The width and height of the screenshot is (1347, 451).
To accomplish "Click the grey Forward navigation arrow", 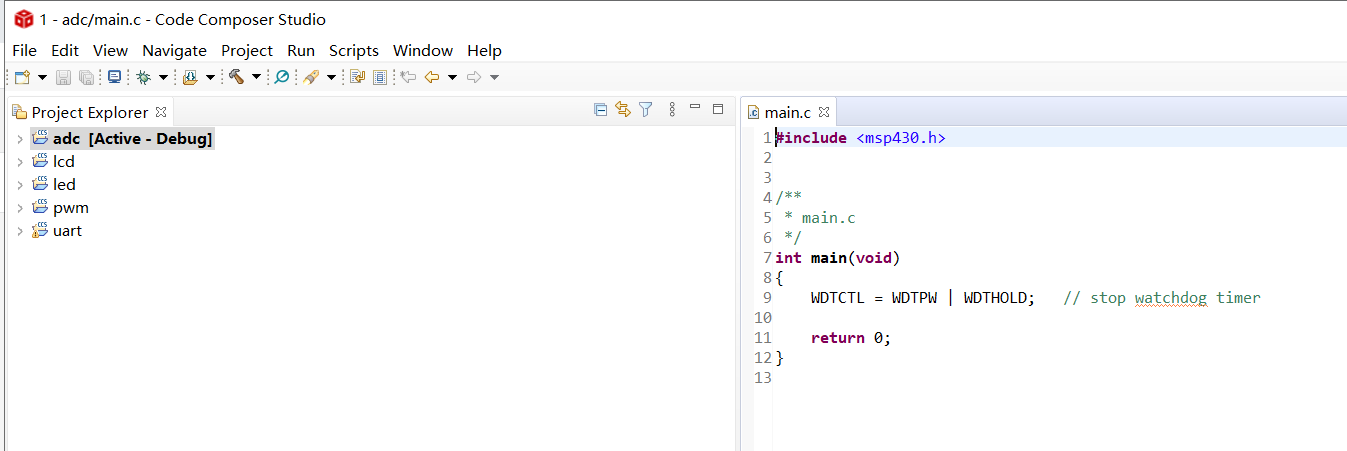I will 474,77.
